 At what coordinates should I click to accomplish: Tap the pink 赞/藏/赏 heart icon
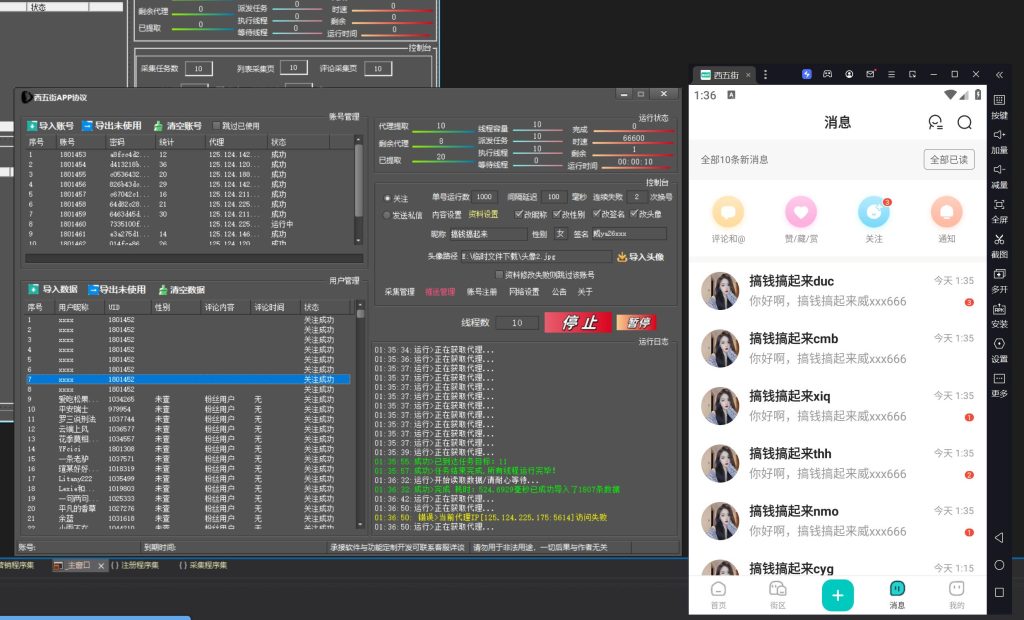[801, 211]
